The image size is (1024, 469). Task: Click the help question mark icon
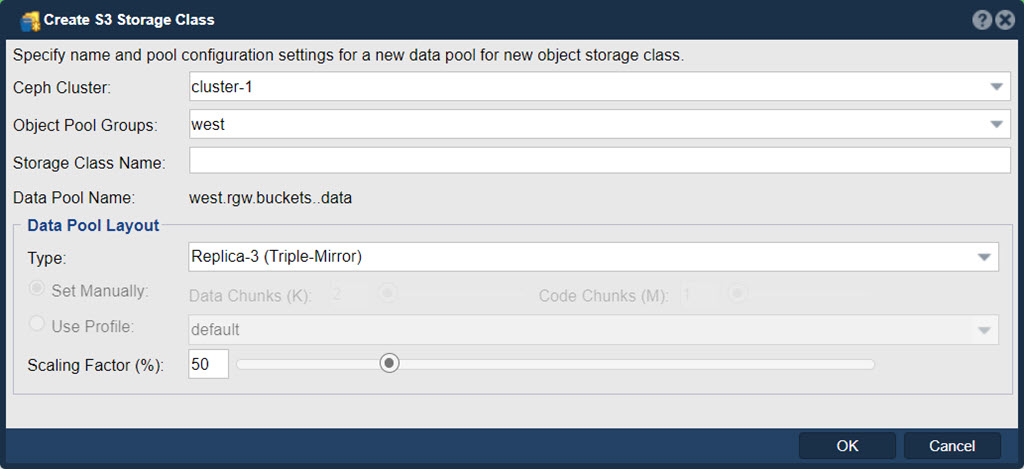[982, 20]
